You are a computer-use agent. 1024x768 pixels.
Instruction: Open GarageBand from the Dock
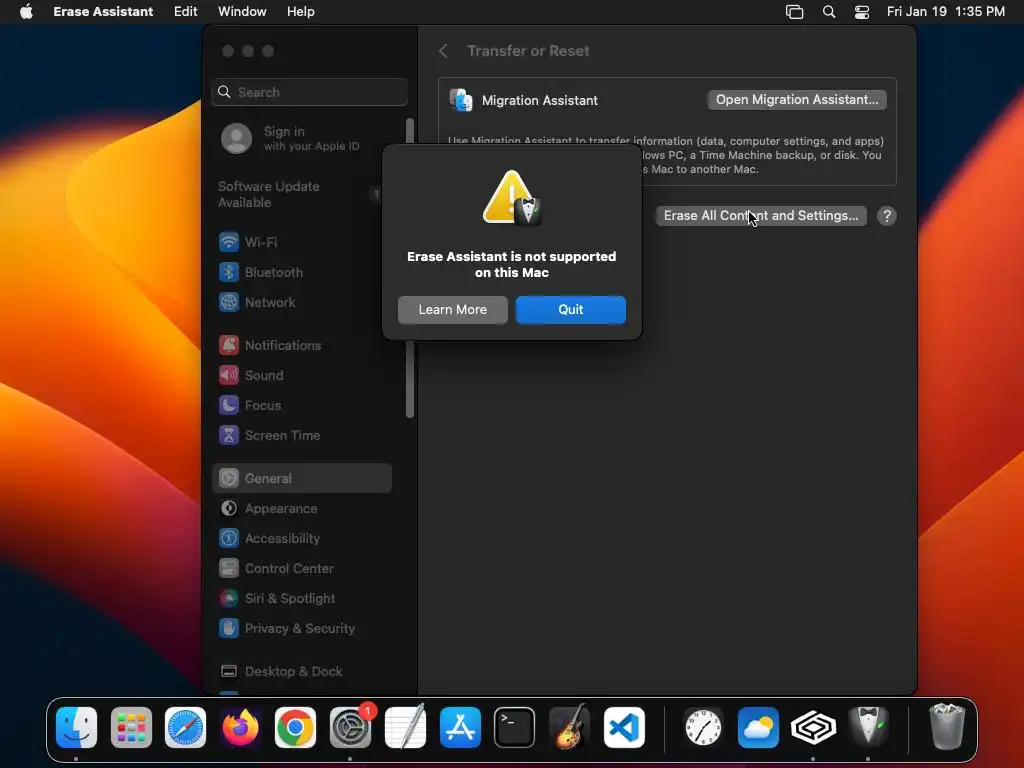569,726
